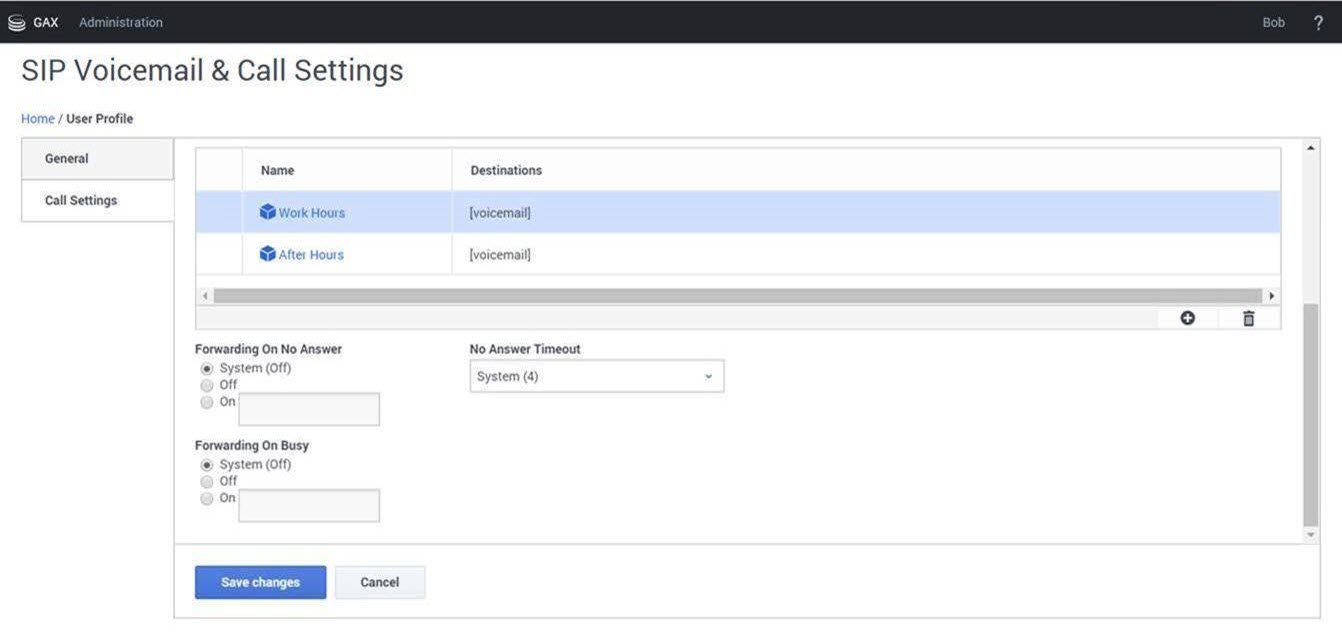
Task: Click the Save changes button
Action: (x=260, y=582)
